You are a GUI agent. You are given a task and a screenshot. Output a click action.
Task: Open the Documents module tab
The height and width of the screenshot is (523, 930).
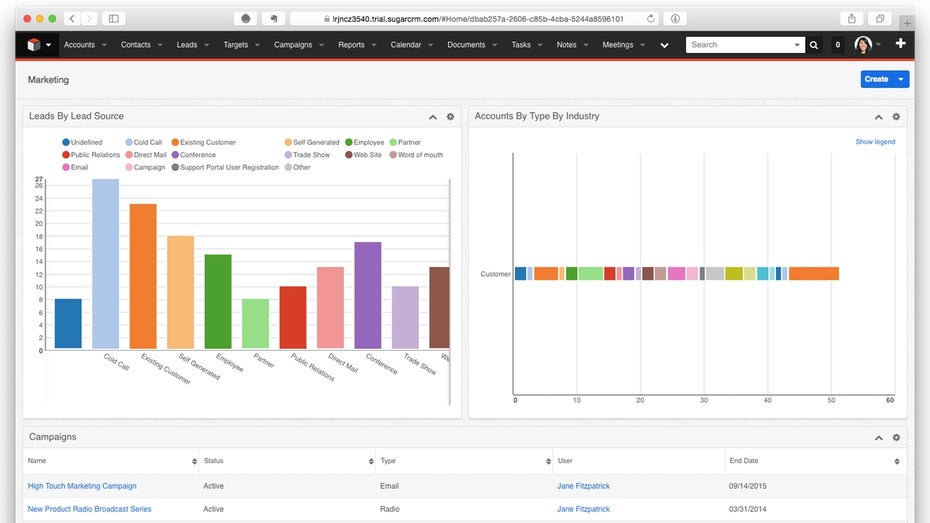pos(466,45)
